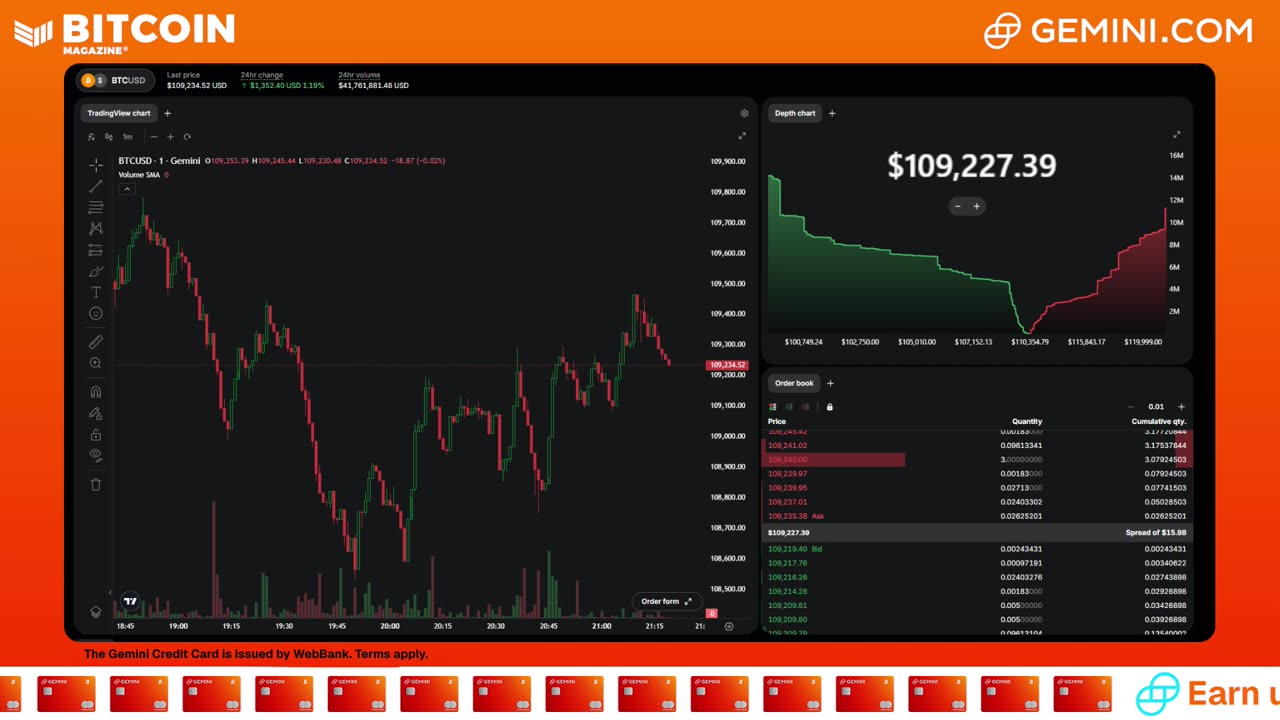Click the 109,219.40 Bid row

coord(977,549)
